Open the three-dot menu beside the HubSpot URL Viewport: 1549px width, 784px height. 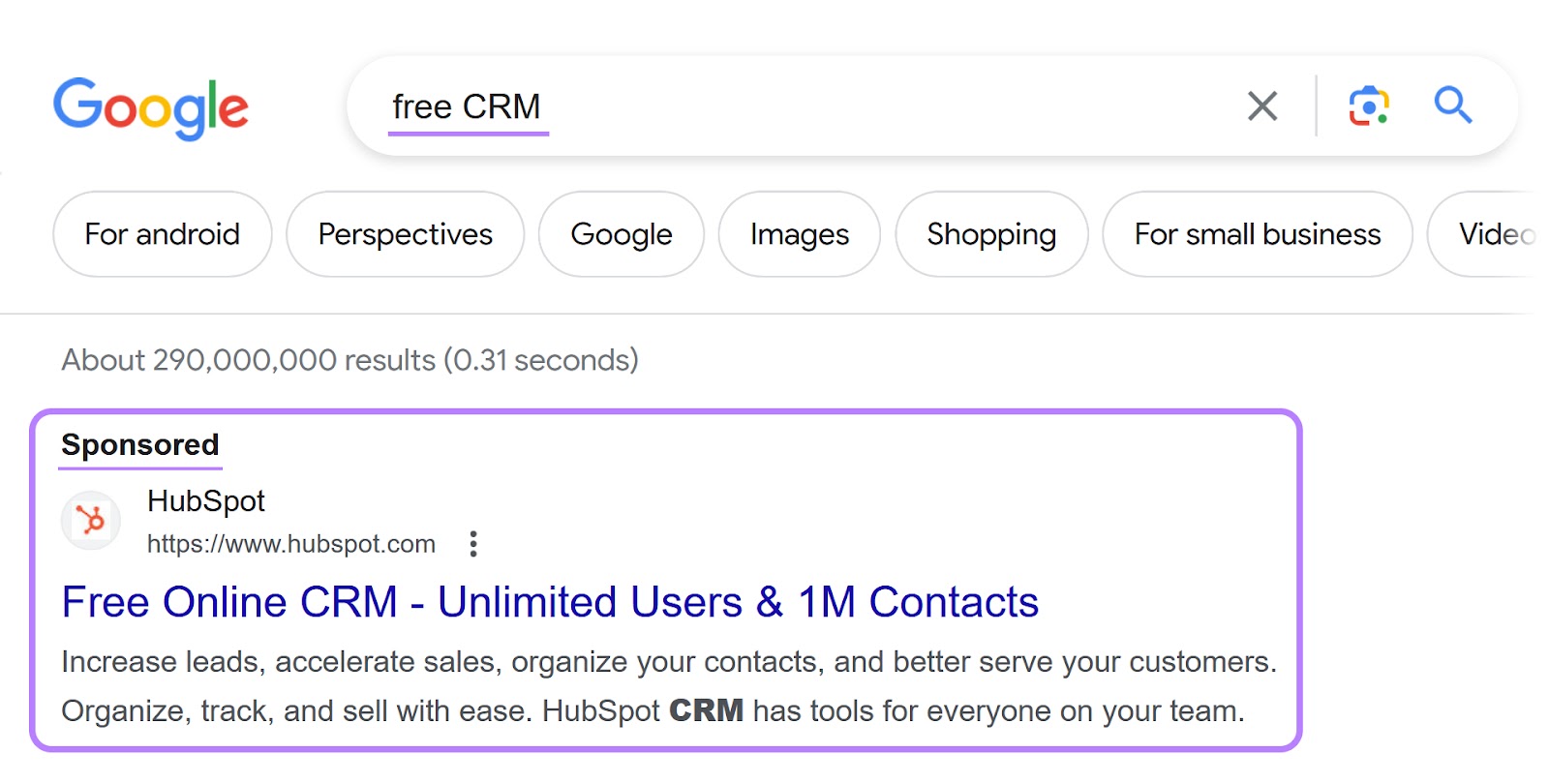tap(473, 544)
